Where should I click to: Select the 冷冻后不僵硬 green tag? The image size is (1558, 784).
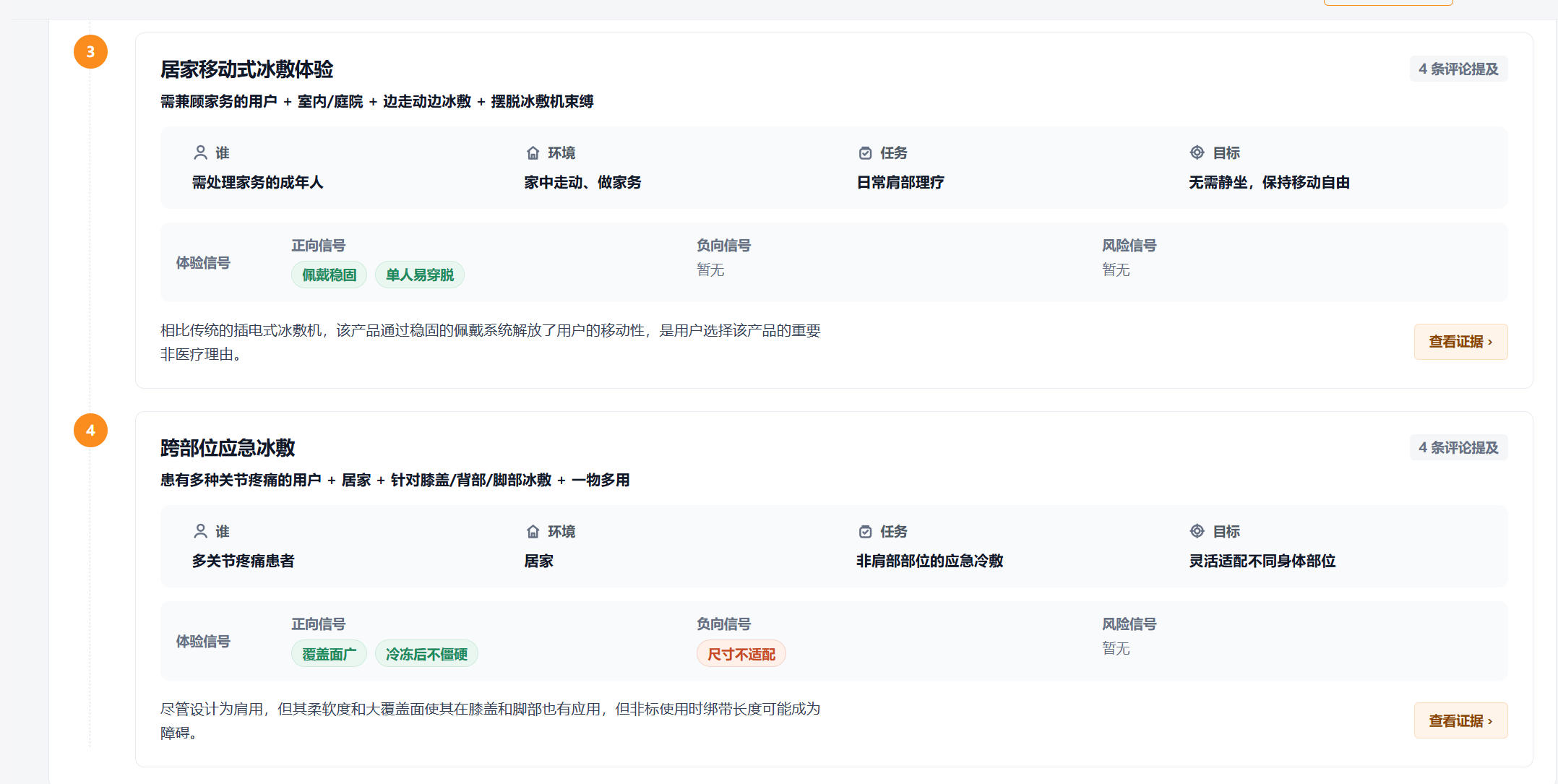(426, 654)
